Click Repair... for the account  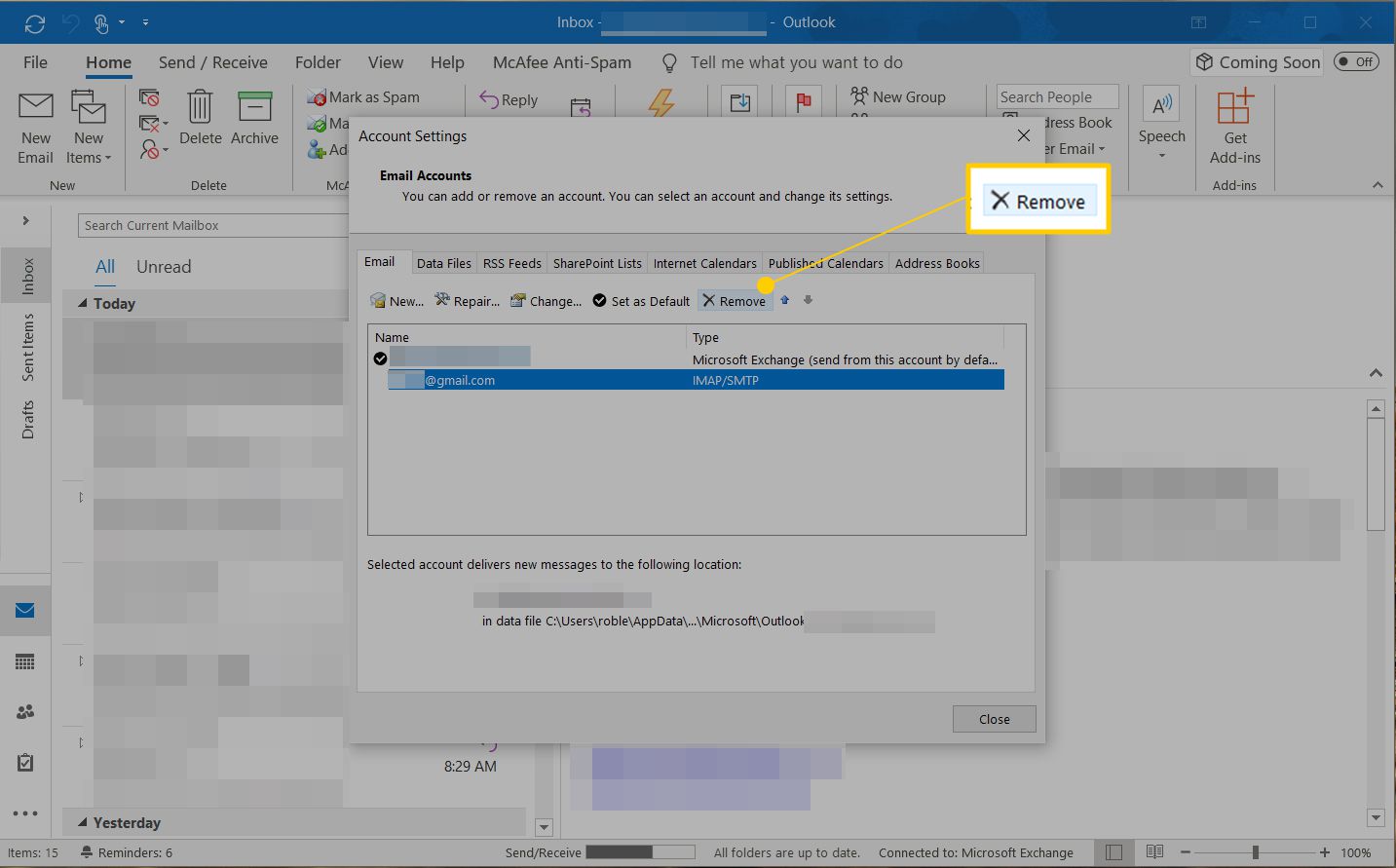pos(467,301)
